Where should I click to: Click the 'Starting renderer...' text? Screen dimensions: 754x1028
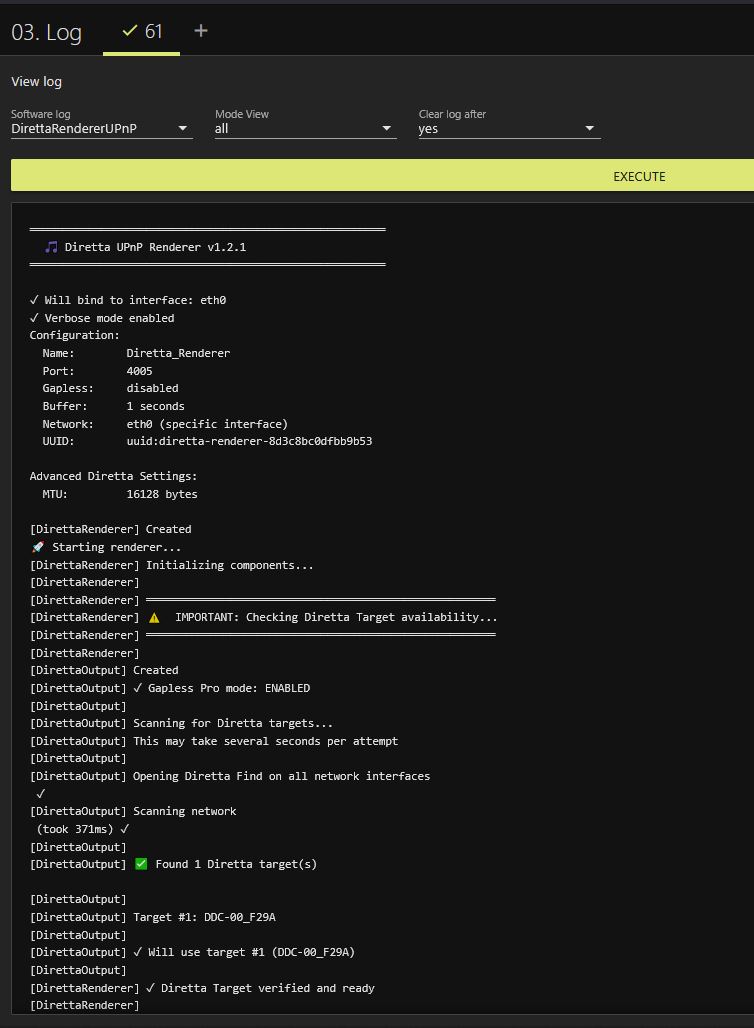pos(116,547)
